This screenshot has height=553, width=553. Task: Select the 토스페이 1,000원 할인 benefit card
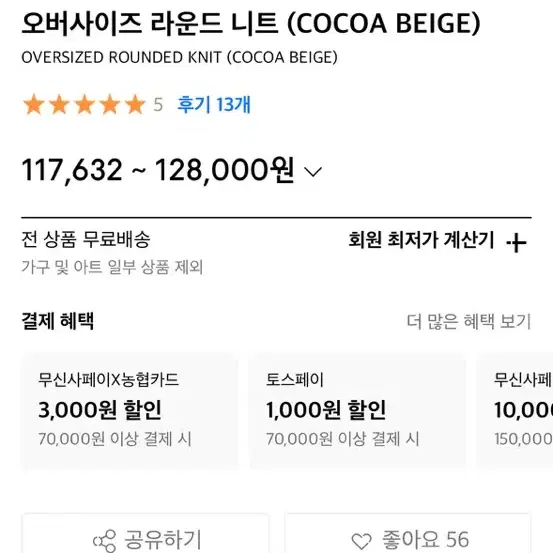[x=358, y=411]
